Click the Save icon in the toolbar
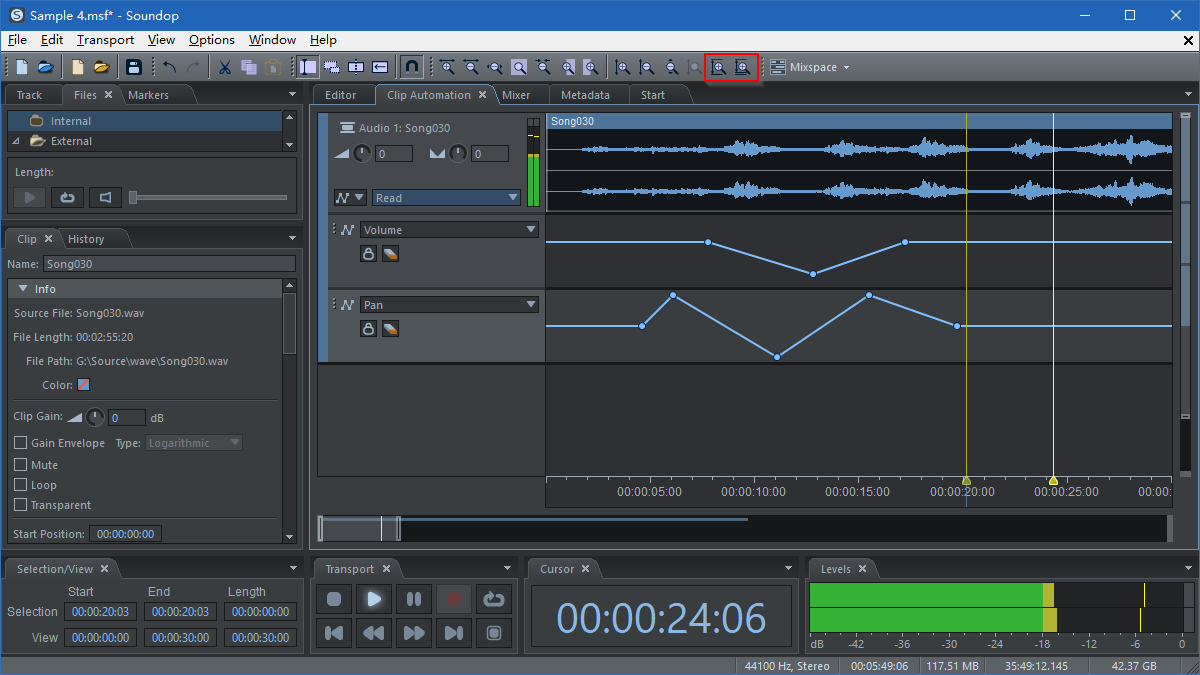1200x675 pixels. tap(134, 67)
